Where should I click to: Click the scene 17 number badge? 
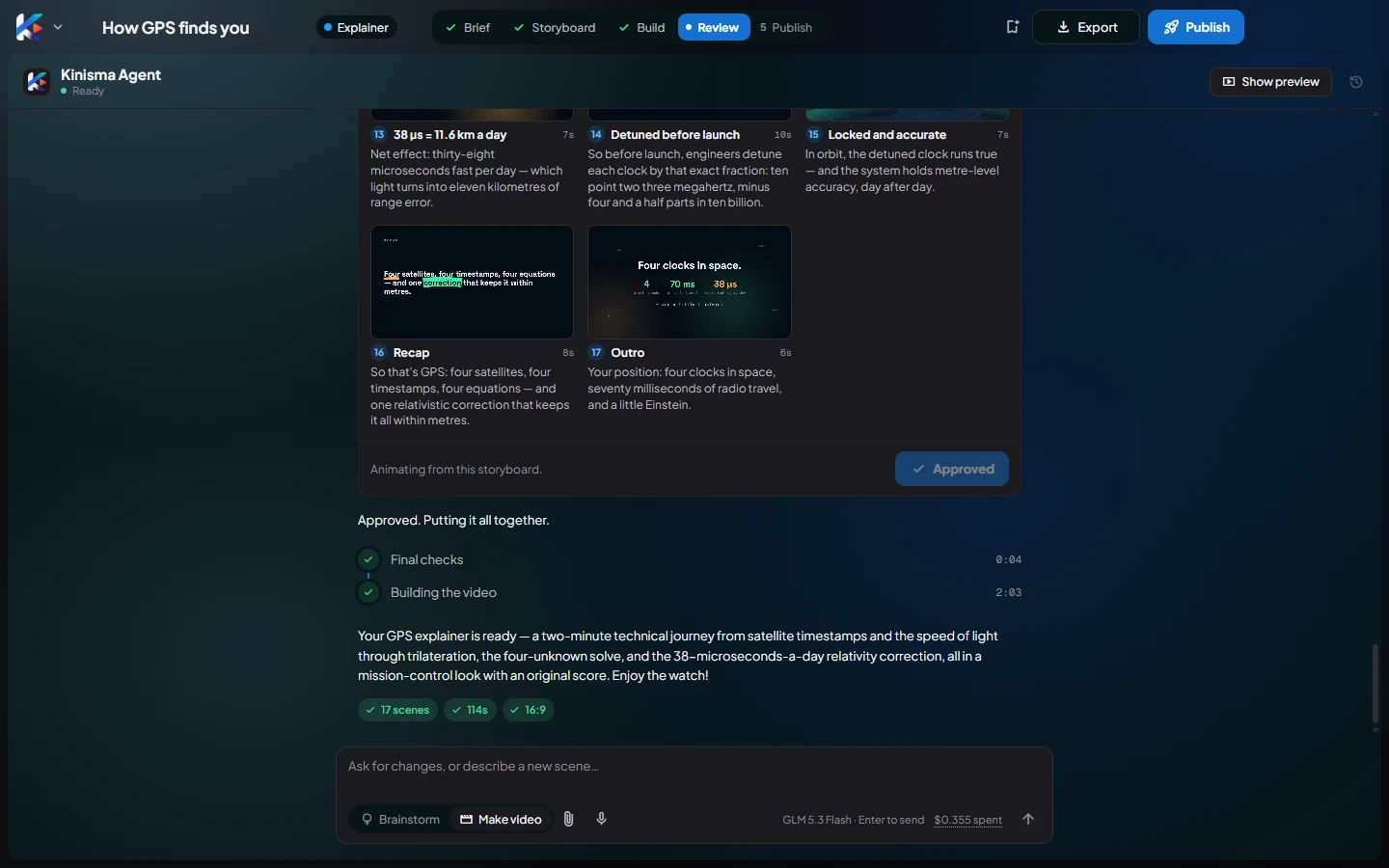596,353
